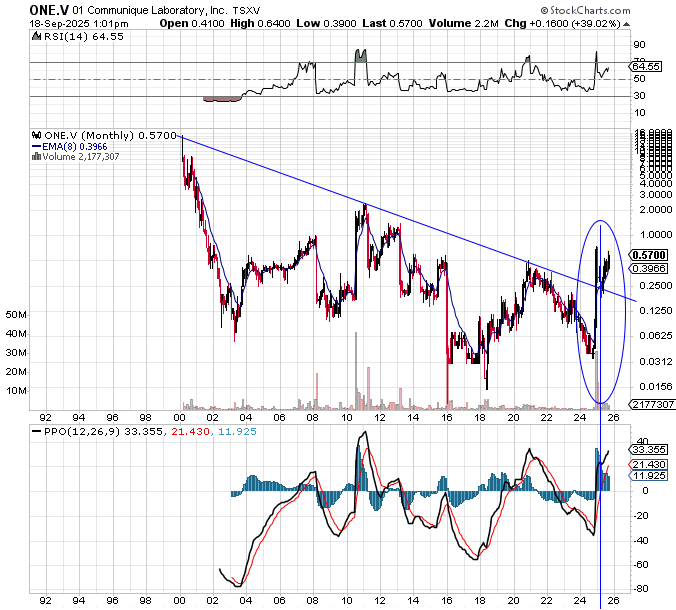The width and height of the screenshot is (676, 610).
Task: Click the red 21.430 value in the PPO legend
Action: 191,432
